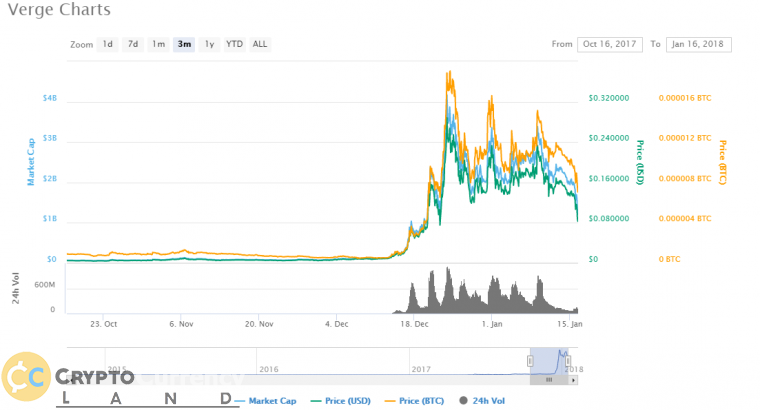Click right handle of navigator range
This screenshot has width=760, height=410.
[x=568, y=361]
